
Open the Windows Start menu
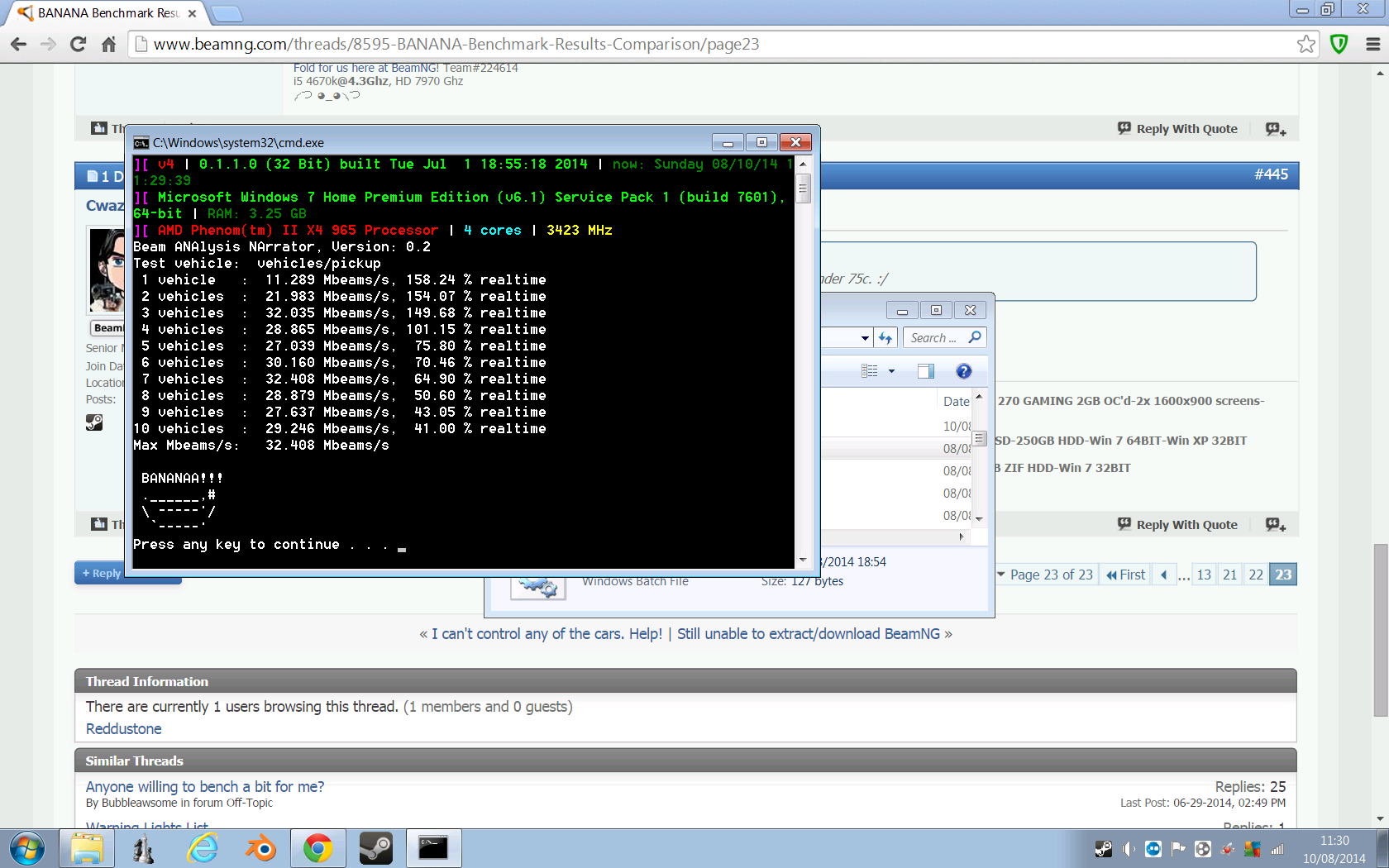point(27,849)
